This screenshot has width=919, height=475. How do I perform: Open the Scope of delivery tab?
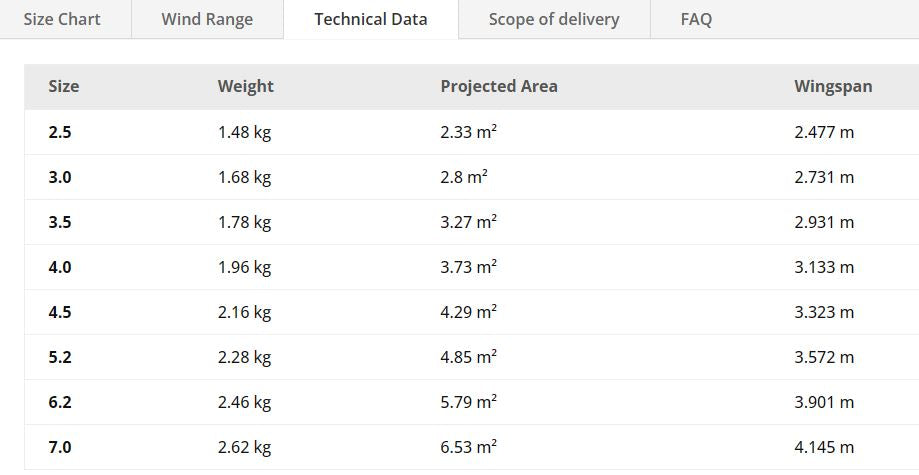pos(553,19)
